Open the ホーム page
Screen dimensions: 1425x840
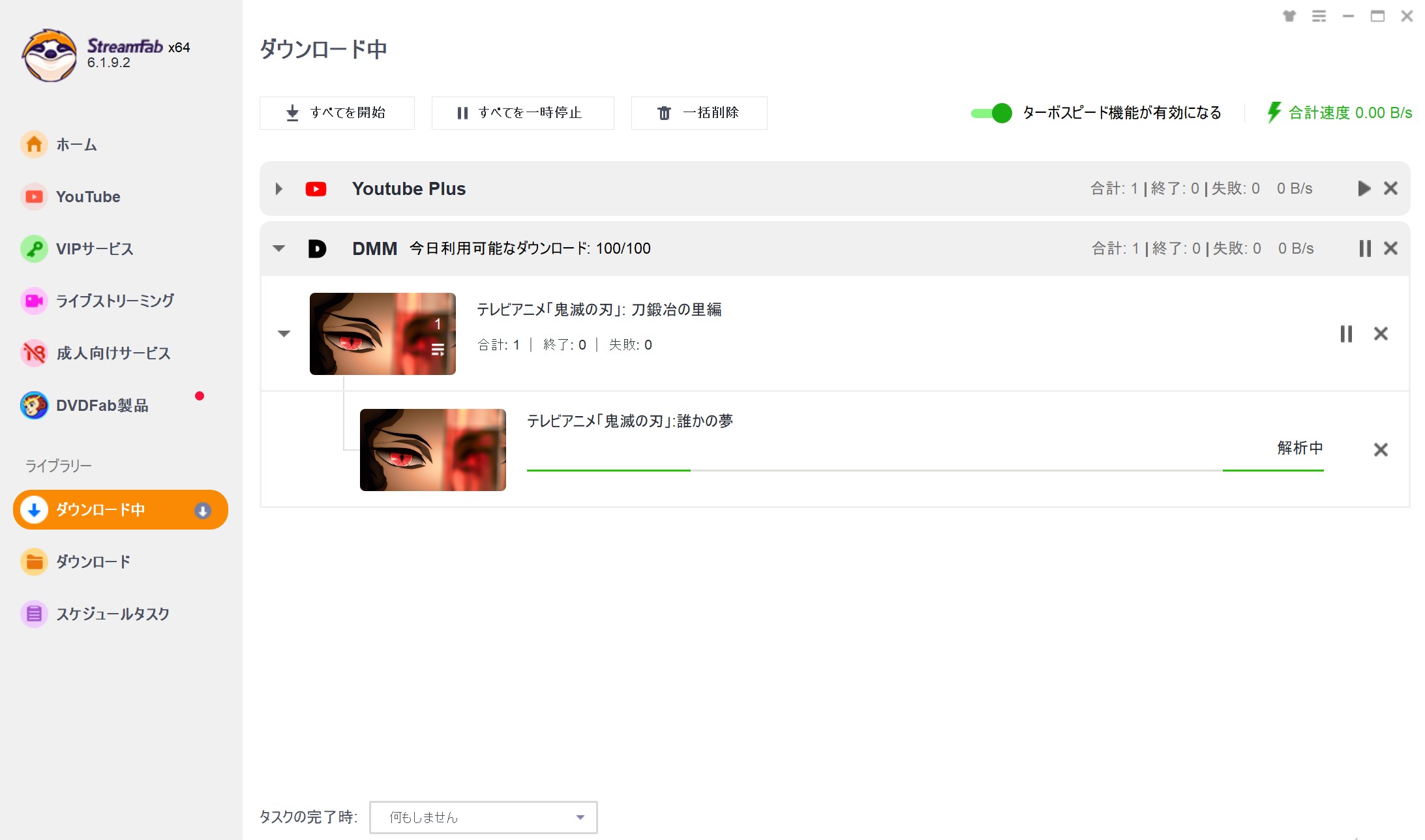pos(76,144)
